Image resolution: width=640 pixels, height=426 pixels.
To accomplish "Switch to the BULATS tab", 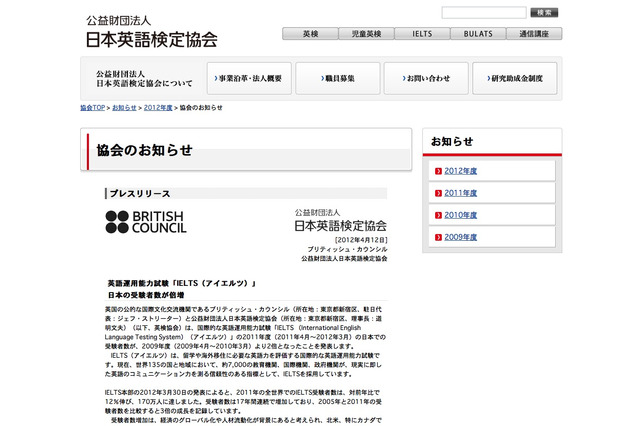I will pyautogui.click(x=478, y=34).
